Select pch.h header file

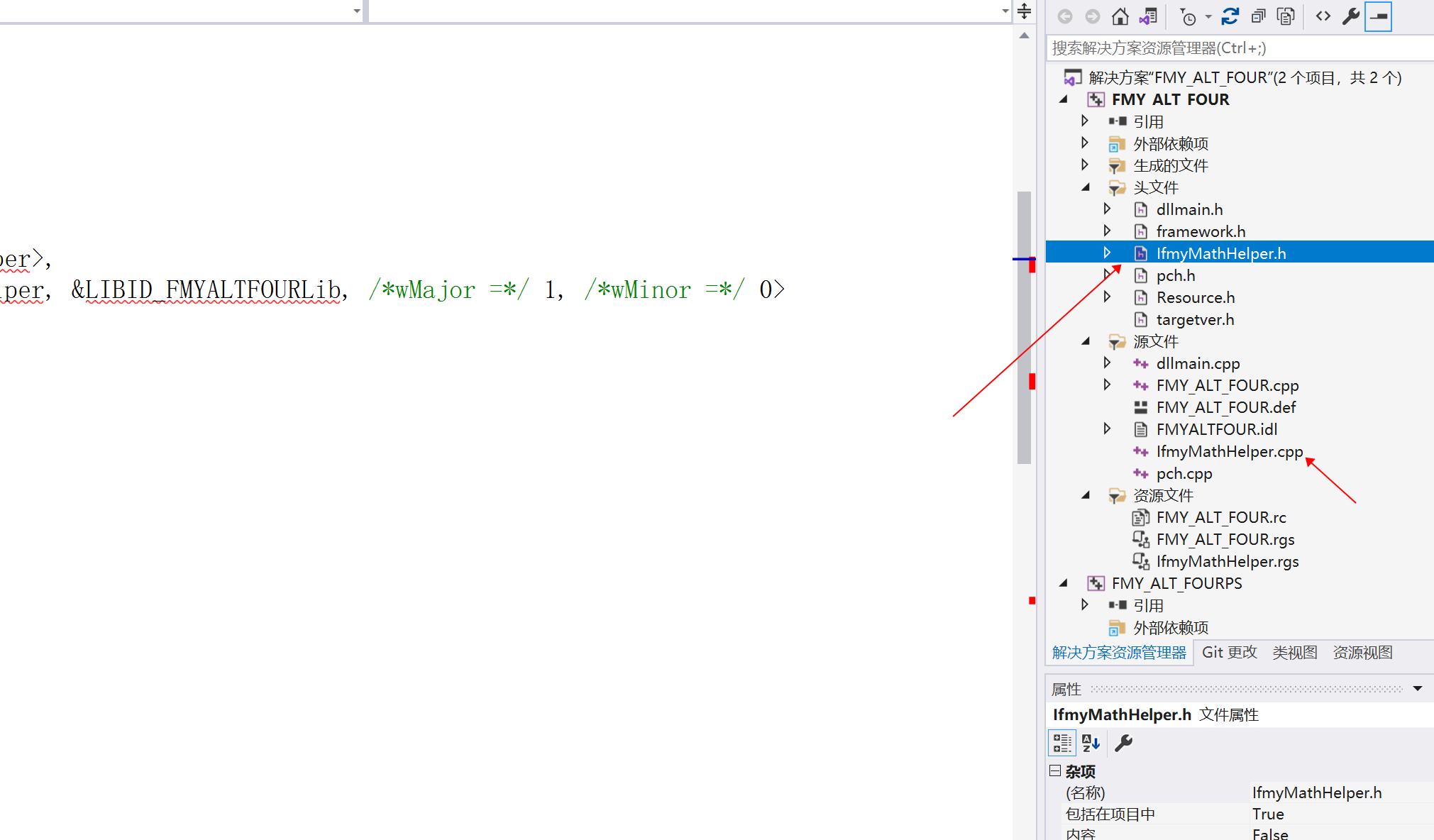coord(1176,275)
